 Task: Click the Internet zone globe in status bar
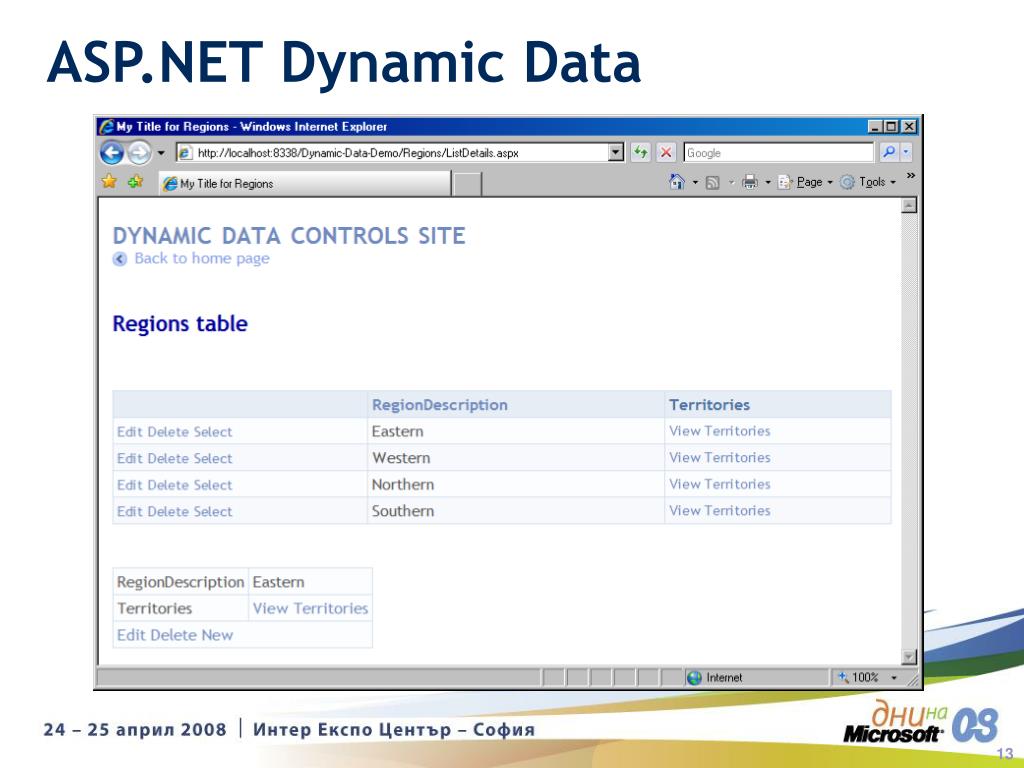tap(694, 678)
